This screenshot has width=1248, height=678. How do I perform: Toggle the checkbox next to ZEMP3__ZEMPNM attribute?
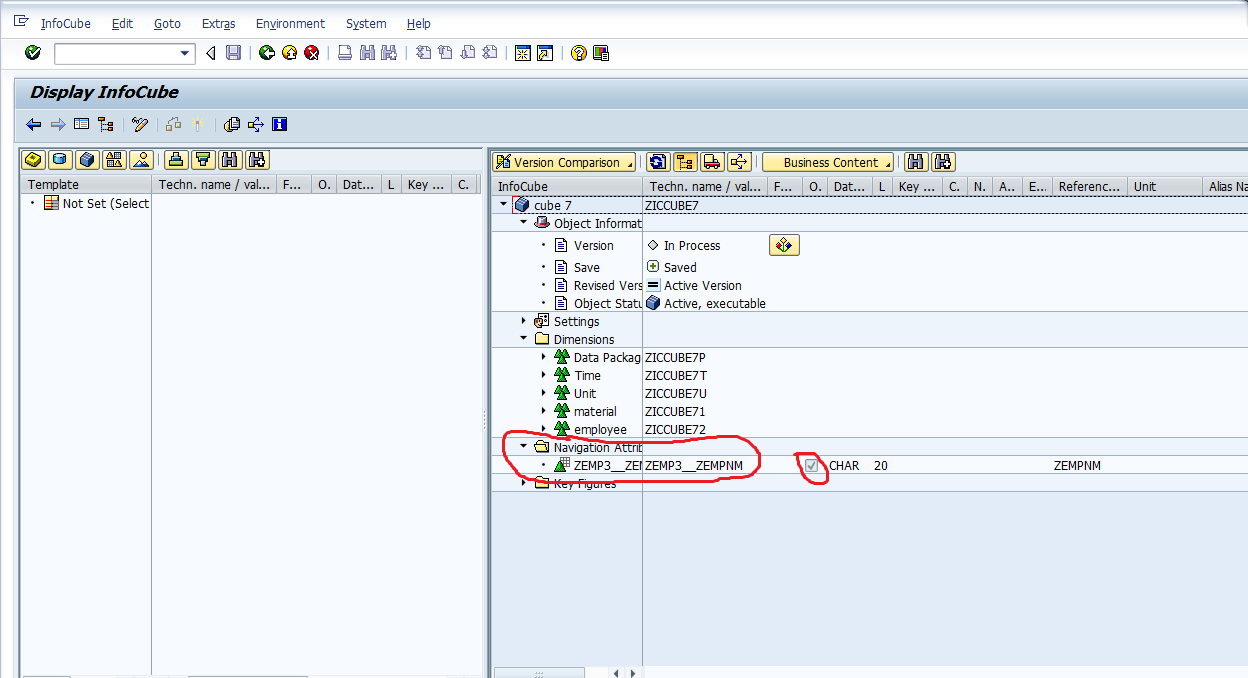point(809,465)
